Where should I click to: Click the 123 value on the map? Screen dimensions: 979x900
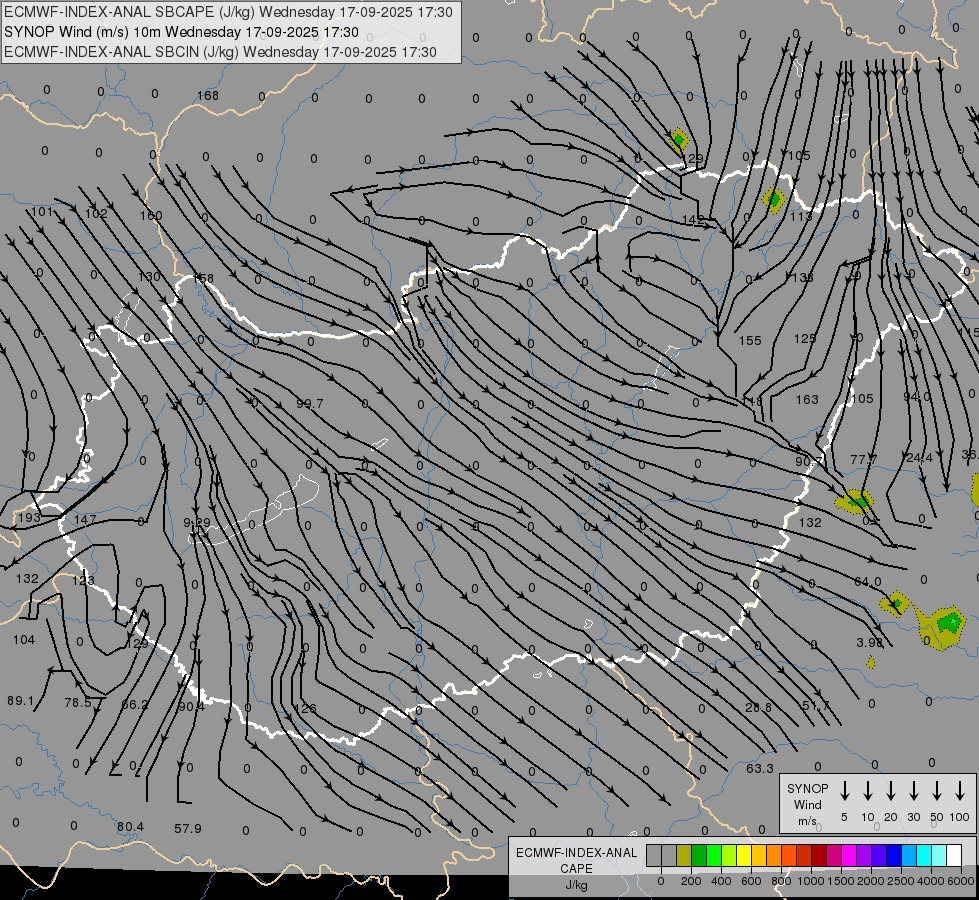coord(82,581)
